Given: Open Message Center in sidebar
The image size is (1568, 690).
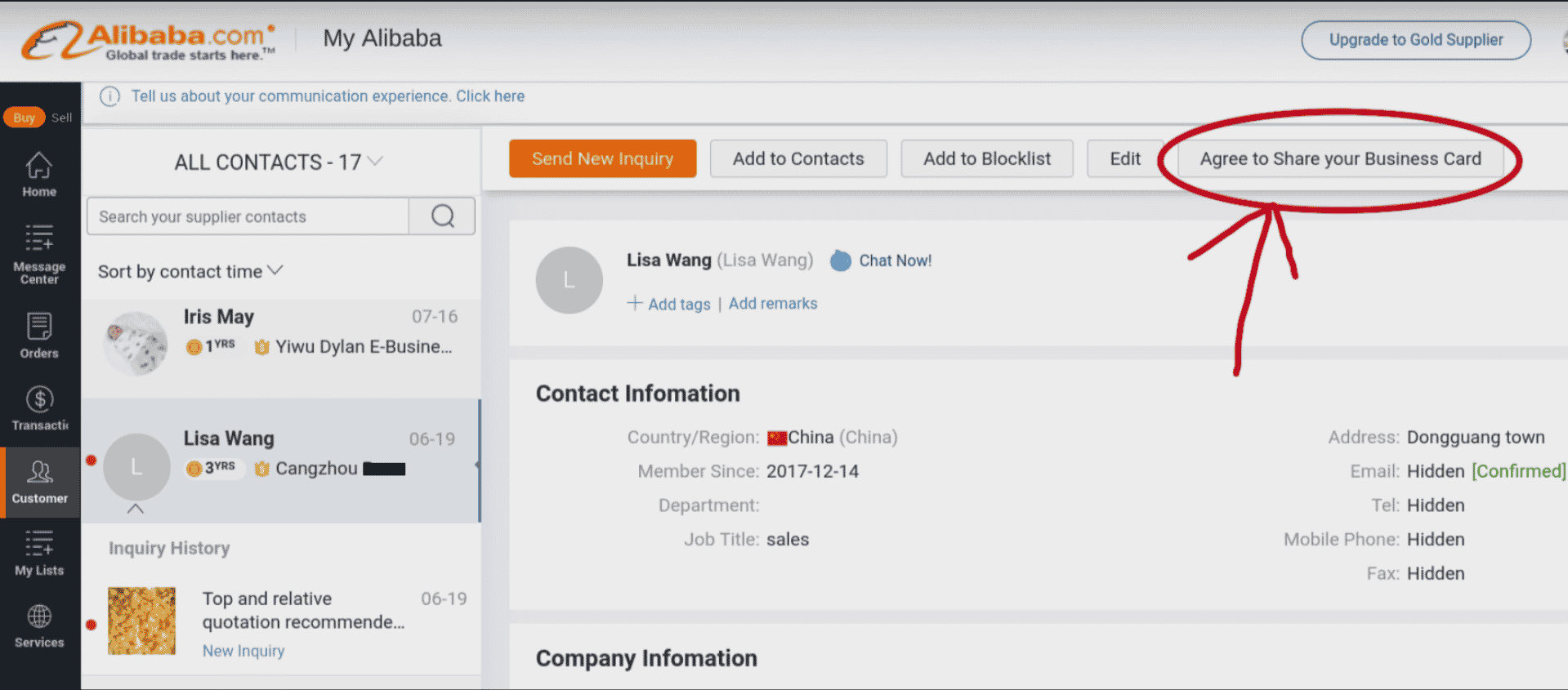Looking at the screenshot, I should click(x=39, y=254).
